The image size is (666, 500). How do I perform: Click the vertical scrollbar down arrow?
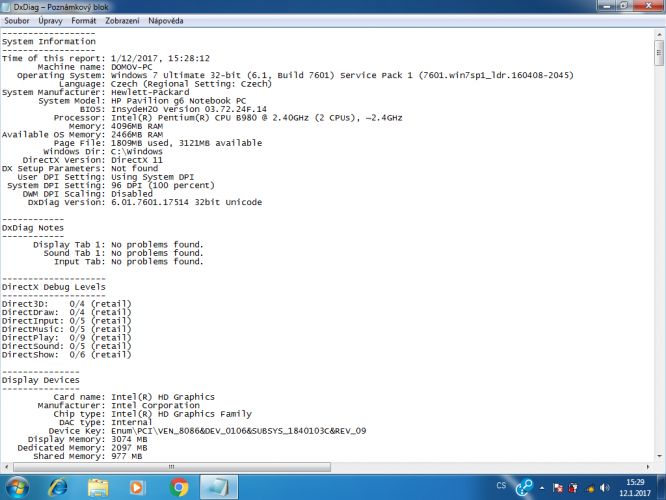point(659,456)
